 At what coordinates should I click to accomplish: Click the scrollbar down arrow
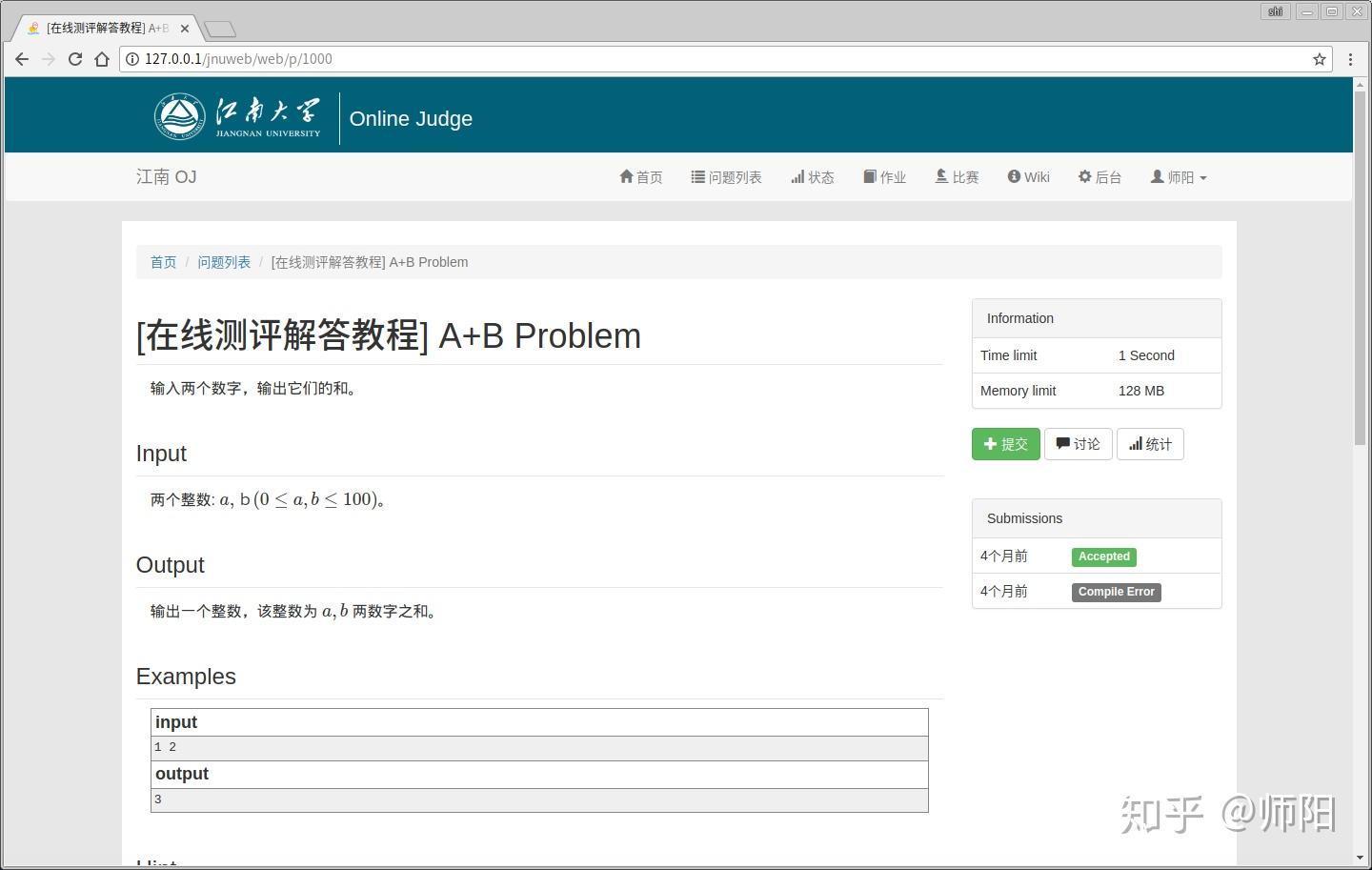(1360, 858)
